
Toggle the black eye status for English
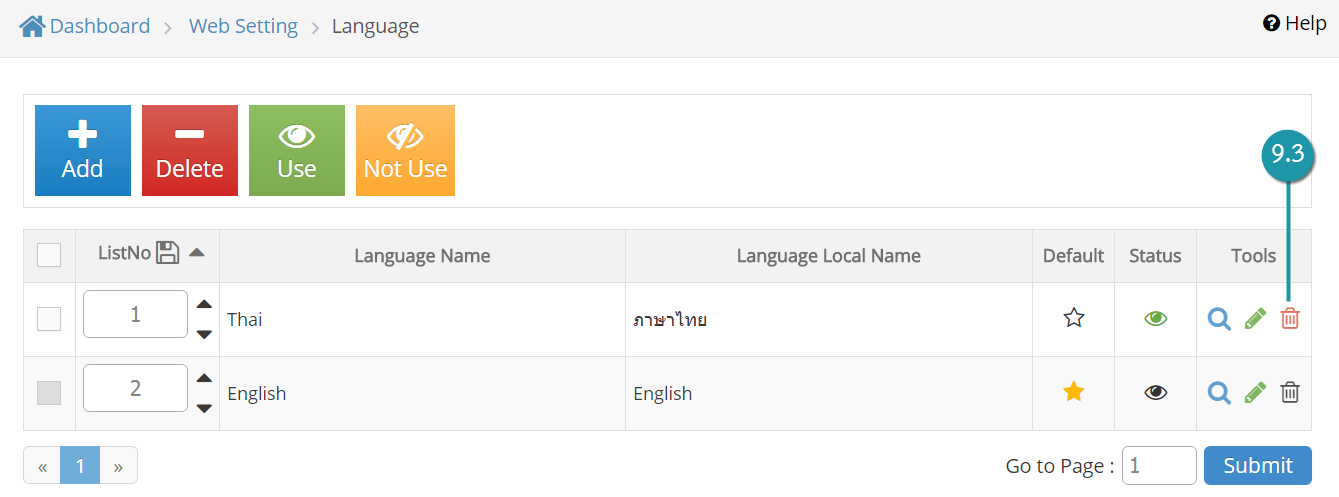coord(1156,393)
